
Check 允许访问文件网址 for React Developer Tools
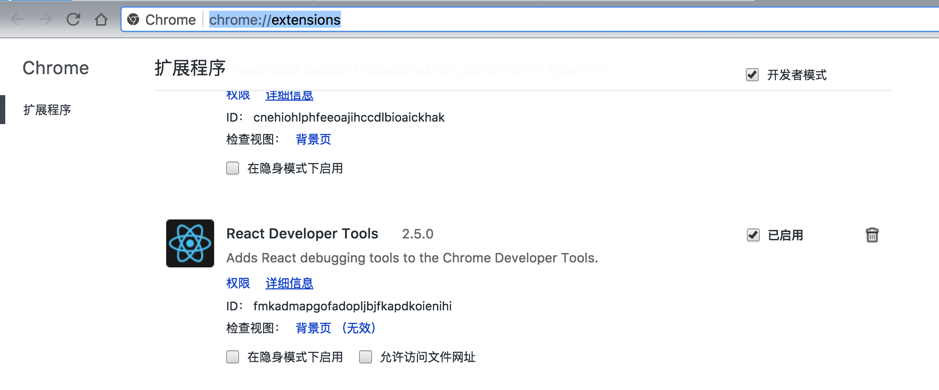pyautogui.click(x=365, y=358)
